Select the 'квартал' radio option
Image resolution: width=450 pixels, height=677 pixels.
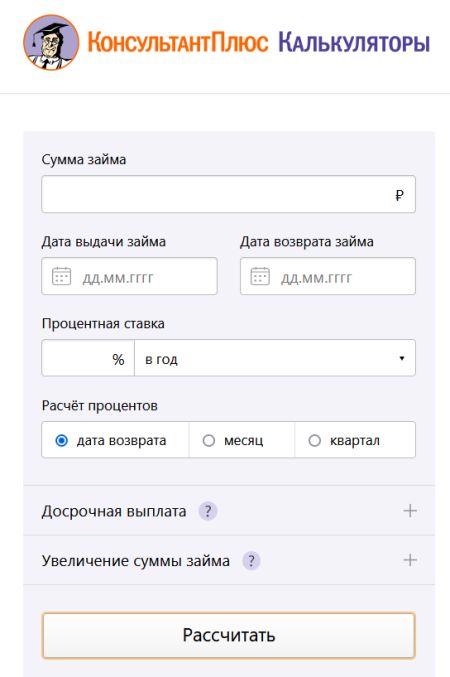(314, 440)
